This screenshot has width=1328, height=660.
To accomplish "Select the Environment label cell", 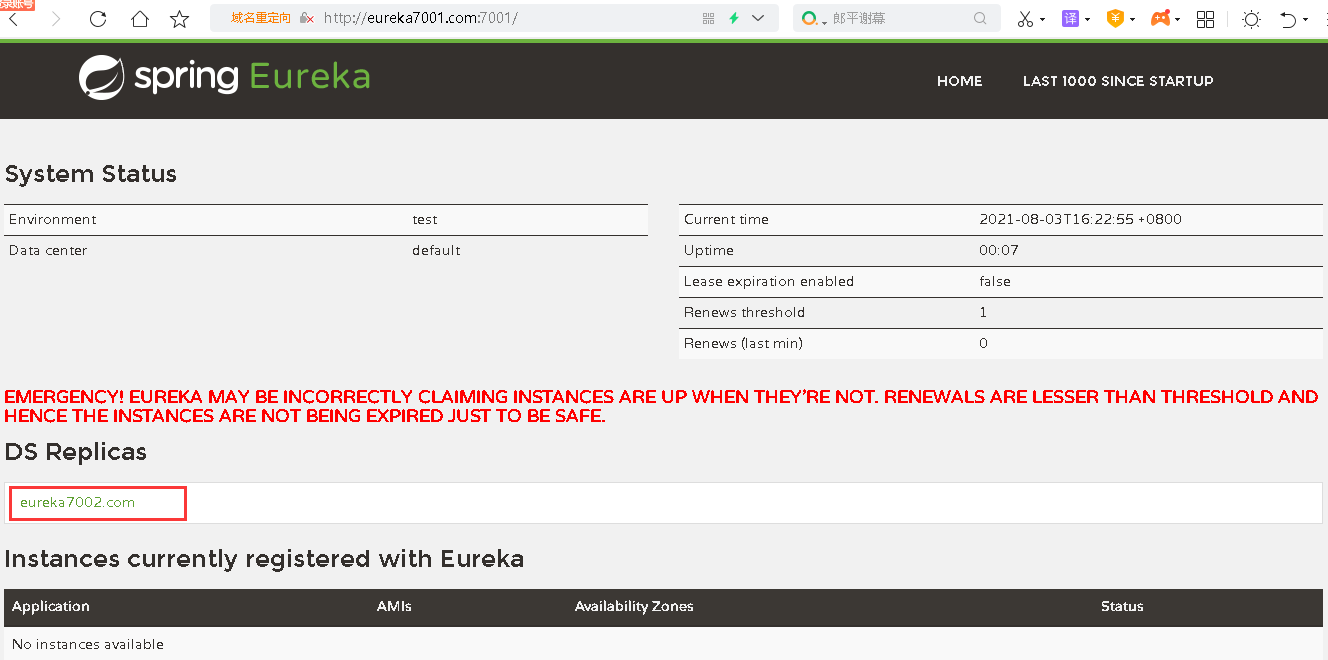I will pyautogui.click(x=53, y=219).
